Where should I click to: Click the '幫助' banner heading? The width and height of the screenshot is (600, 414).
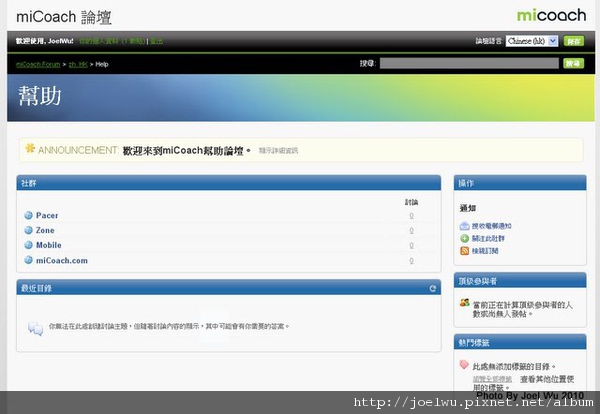click(x=40, y=96)
